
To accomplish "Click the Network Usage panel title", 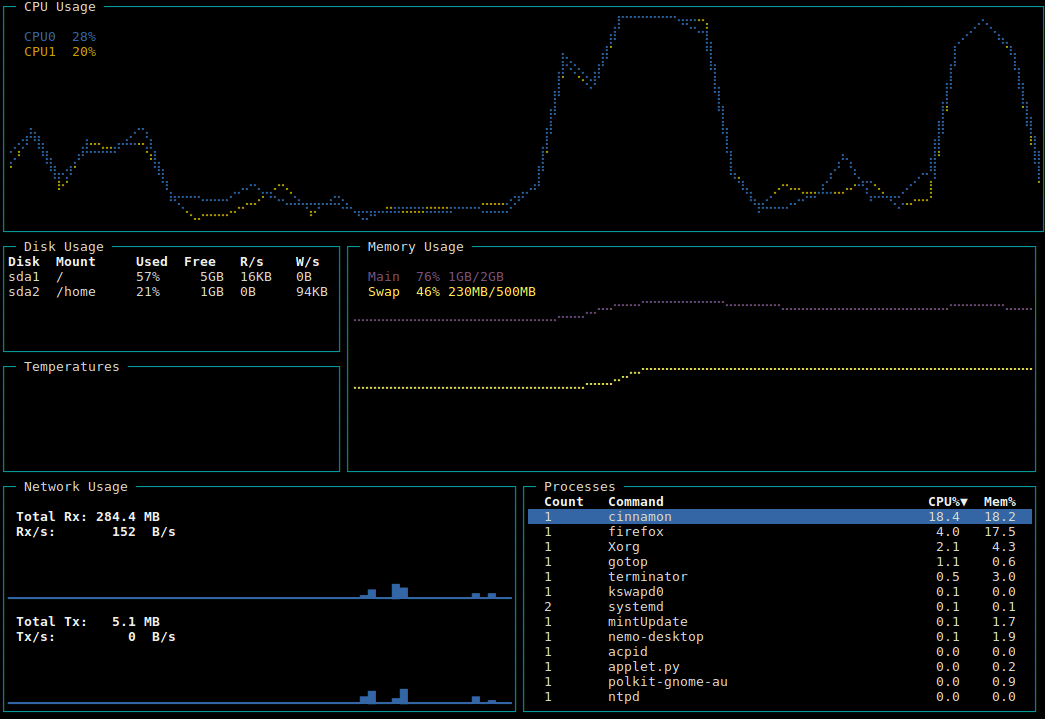I will [x=76, y=487].
